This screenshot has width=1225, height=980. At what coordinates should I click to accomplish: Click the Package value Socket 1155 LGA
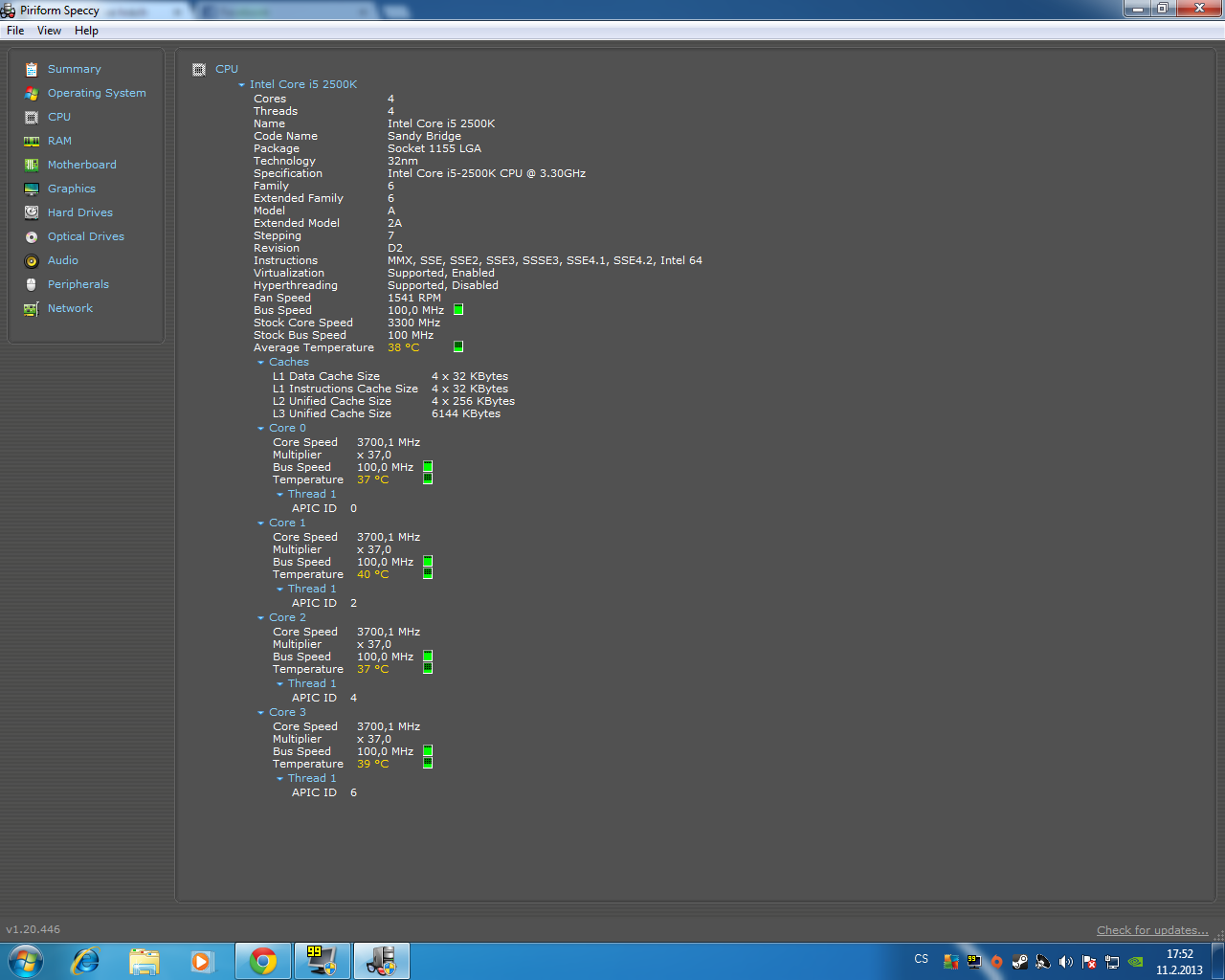pyautogui.click(x=434, y=148)
